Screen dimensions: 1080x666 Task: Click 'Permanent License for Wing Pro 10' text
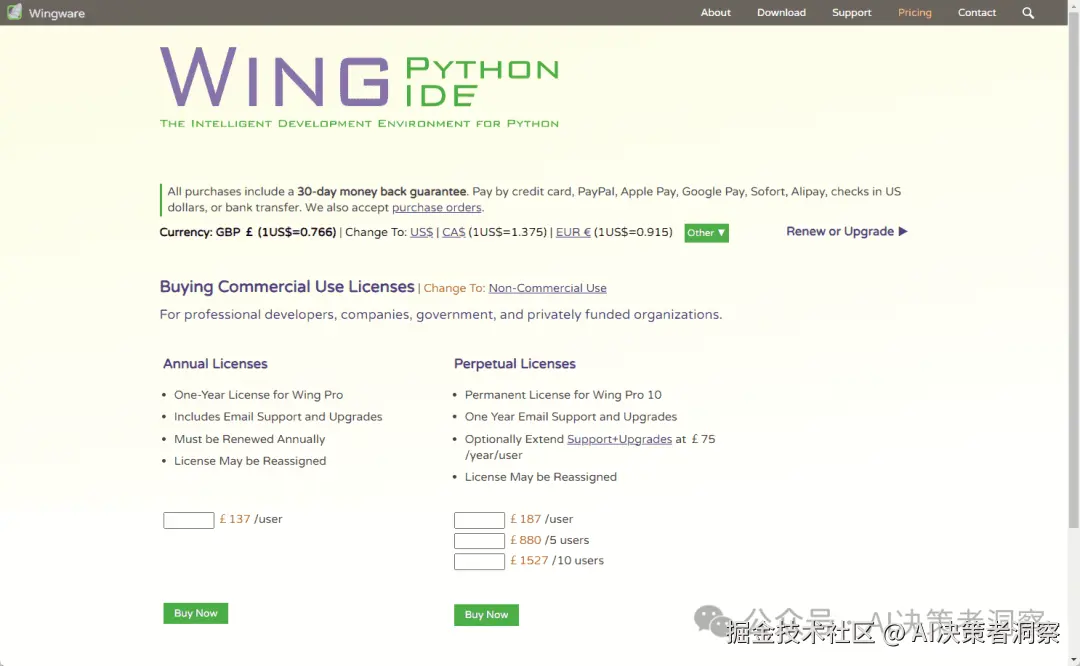click(563, 395)
